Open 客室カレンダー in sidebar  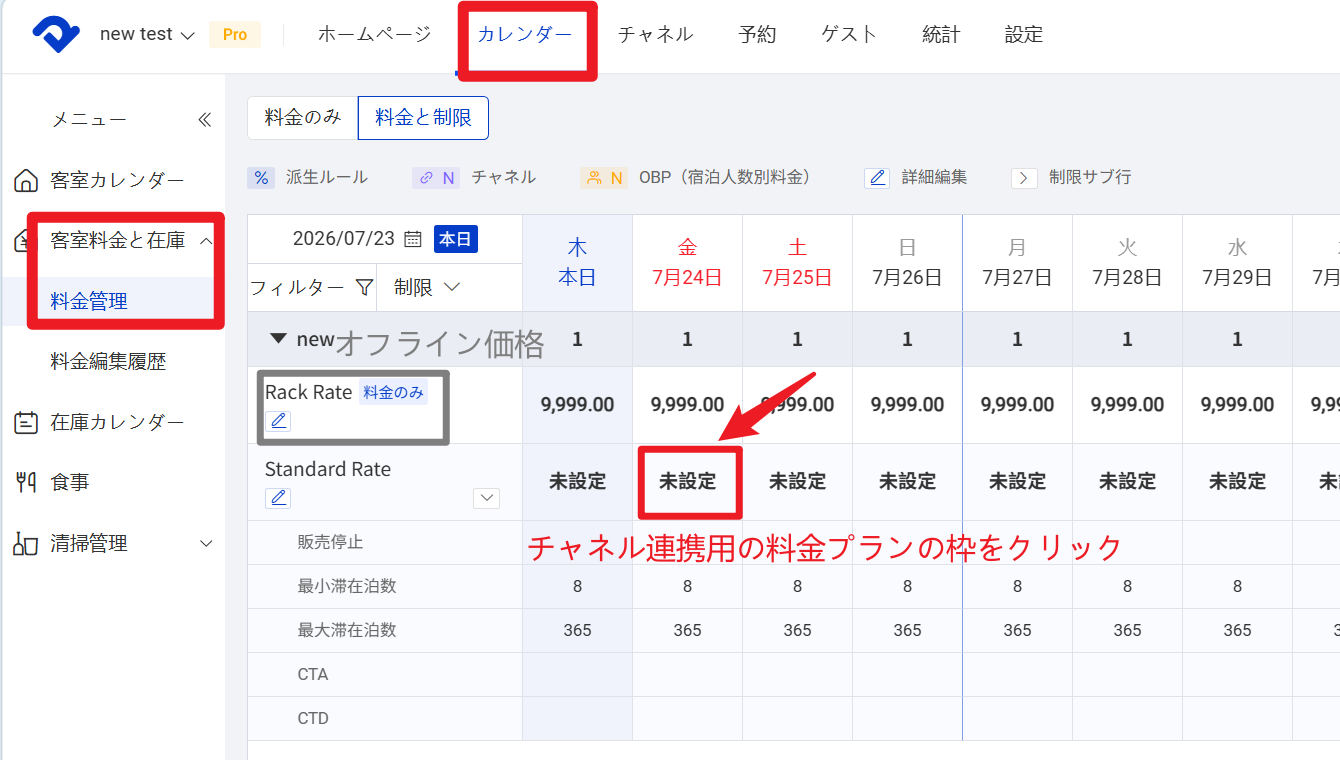[117, 181]
